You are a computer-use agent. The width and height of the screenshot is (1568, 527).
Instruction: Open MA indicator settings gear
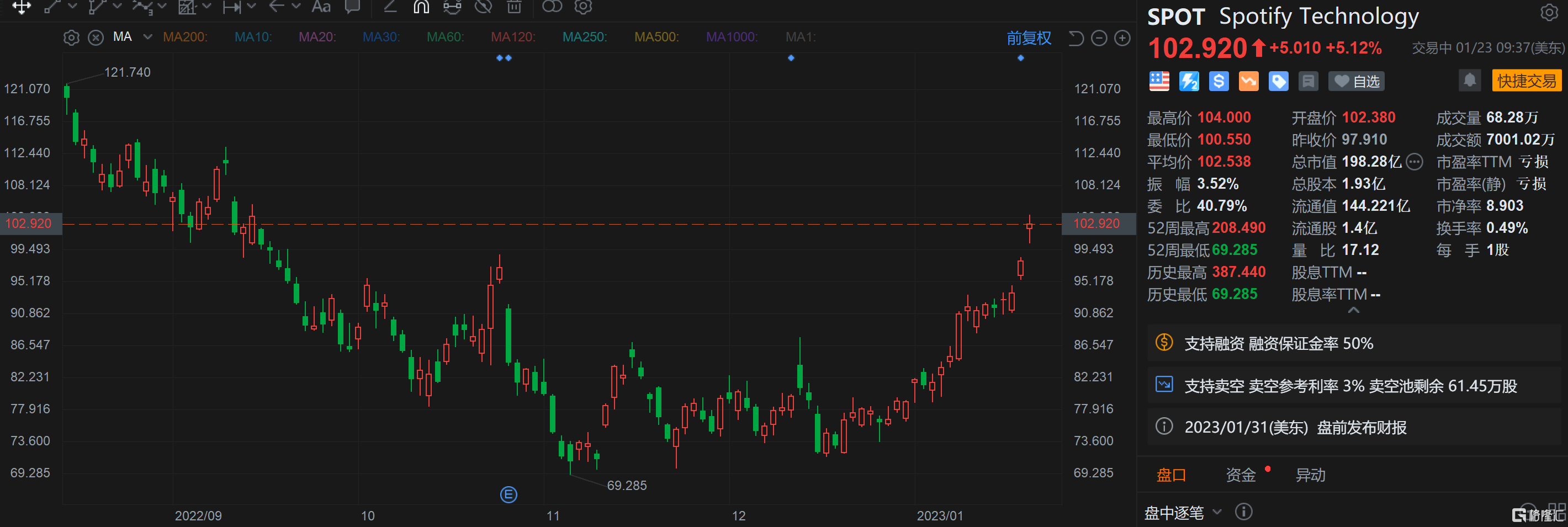tap(71, 38)
